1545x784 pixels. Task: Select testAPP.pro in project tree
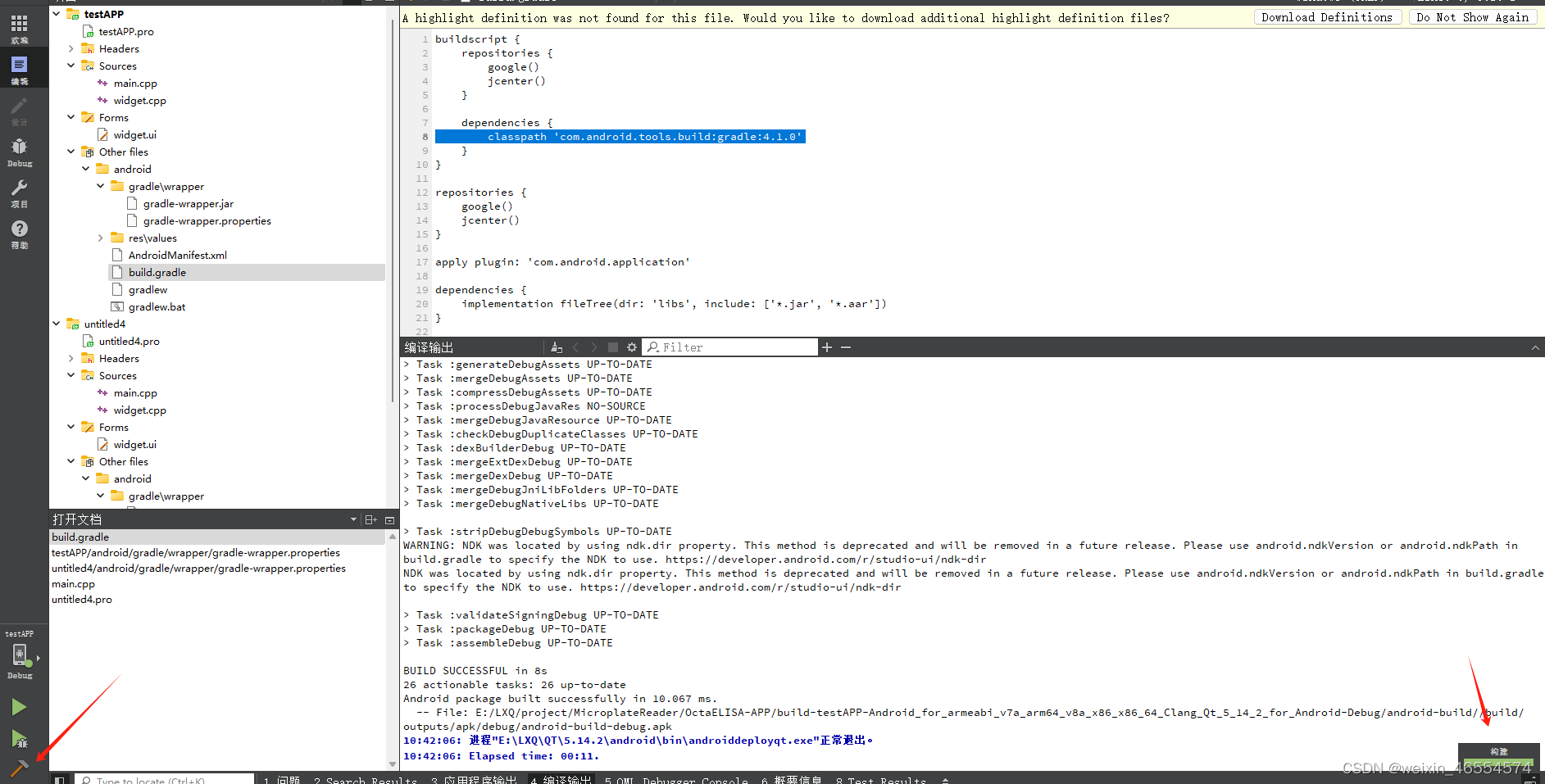(x=126, y=31)
